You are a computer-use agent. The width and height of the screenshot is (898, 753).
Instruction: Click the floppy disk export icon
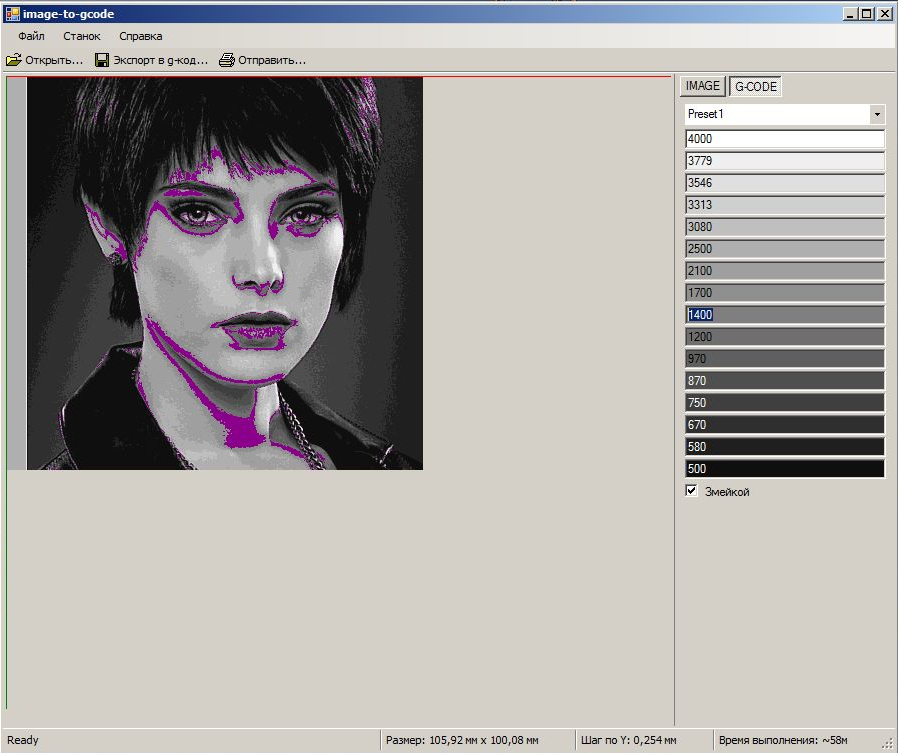pyautogui.click(x=102, y=60)
